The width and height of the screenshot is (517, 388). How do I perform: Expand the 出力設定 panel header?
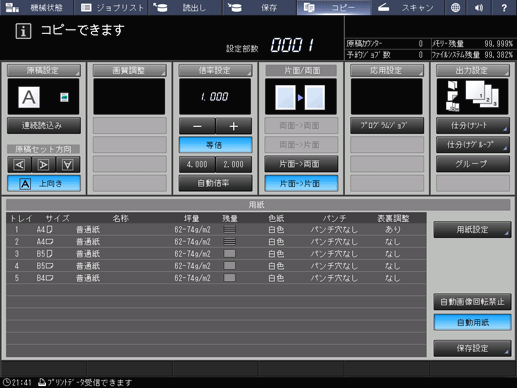pos(472,70)
